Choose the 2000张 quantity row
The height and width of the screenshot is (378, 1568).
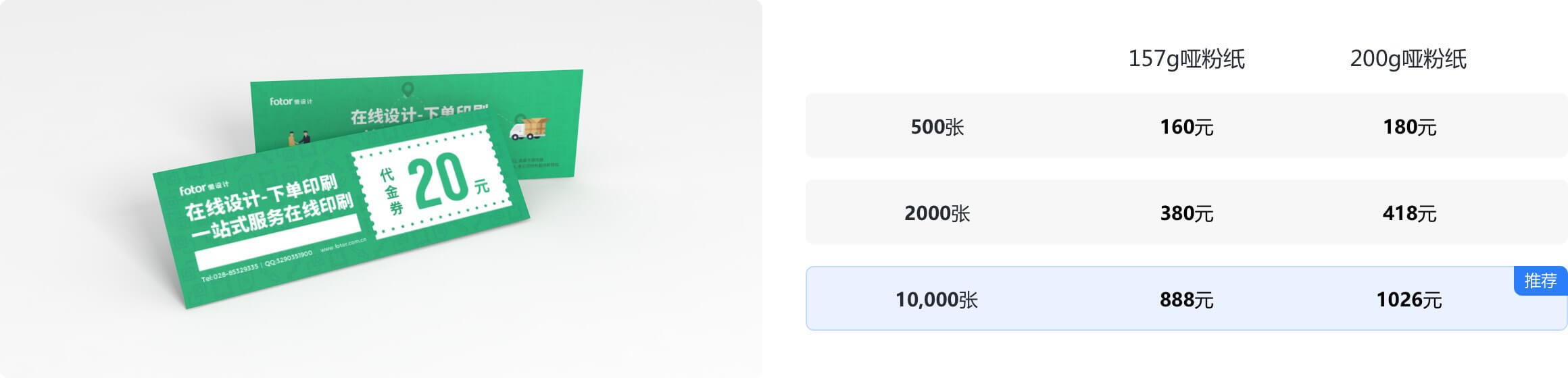[x=937, y=213]
